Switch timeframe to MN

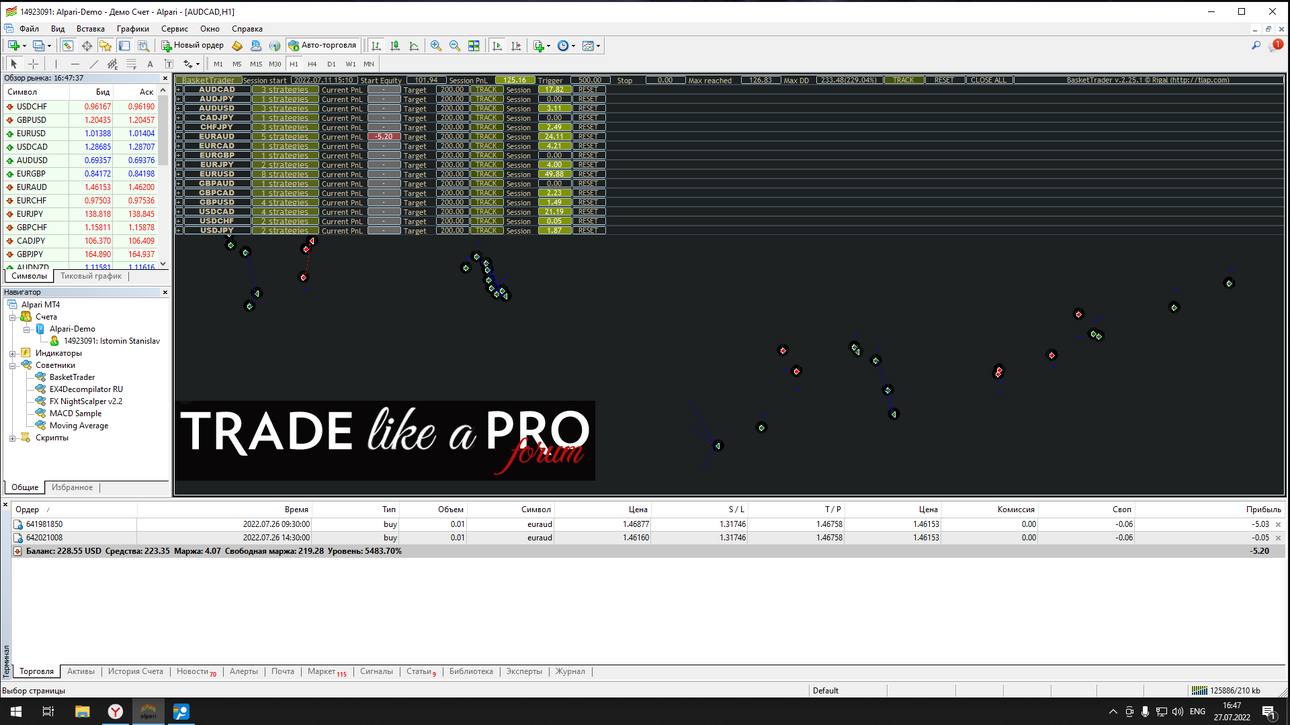(x=369, y=64)
